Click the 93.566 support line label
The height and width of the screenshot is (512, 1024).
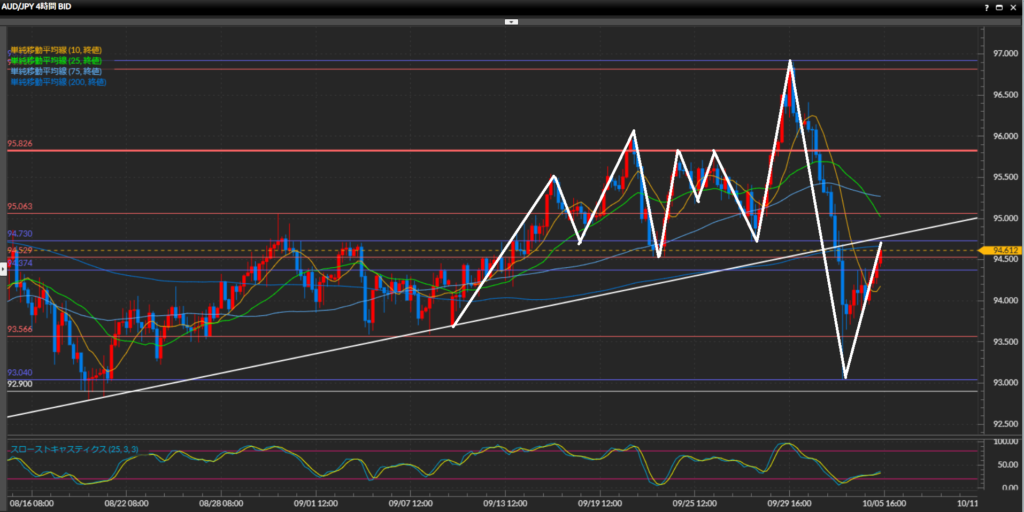coord(20,329)
